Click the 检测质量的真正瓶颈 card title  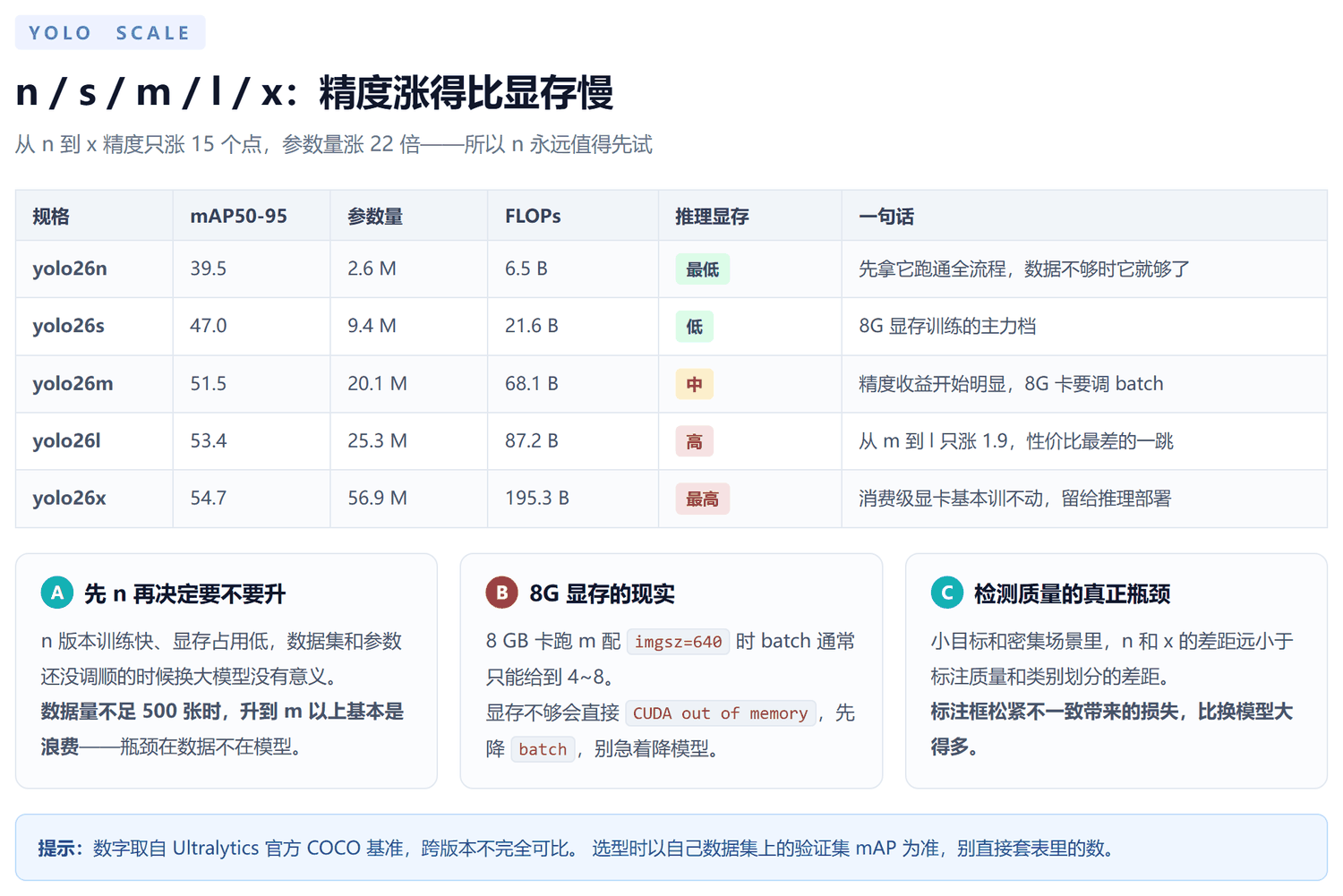tap(1072, 593)
